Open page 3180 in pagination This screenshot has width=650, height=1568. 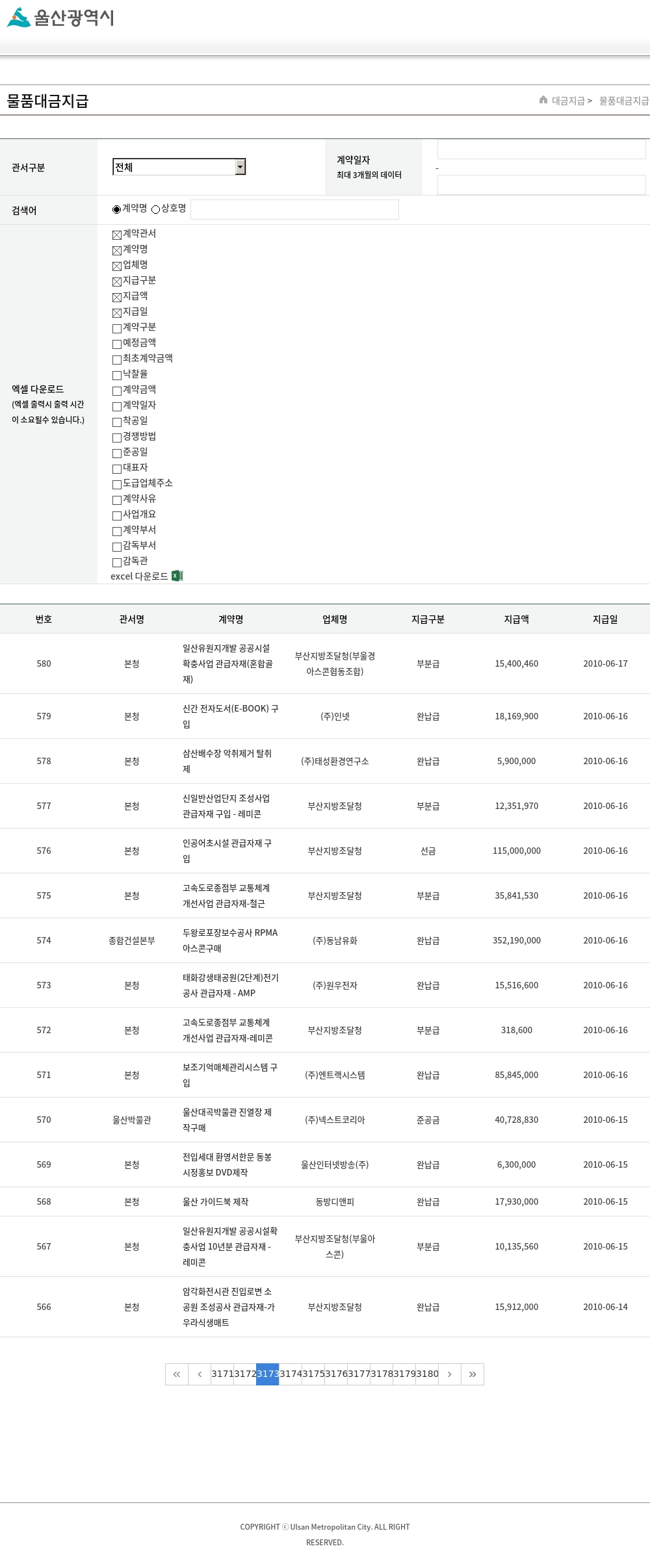(x=427, y=1374)
